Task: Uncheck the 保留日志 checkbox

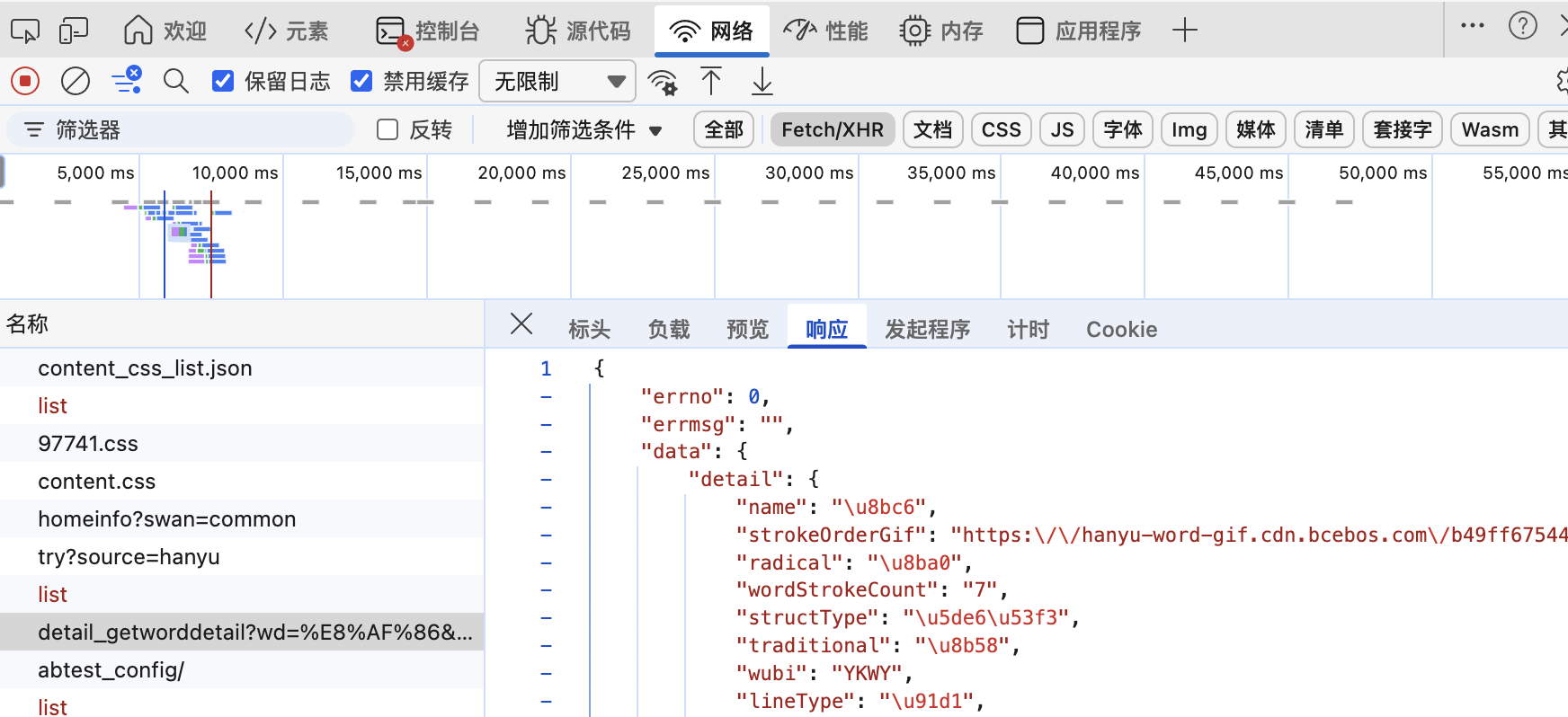Action: pyautogui.click(x=223, y=82)
